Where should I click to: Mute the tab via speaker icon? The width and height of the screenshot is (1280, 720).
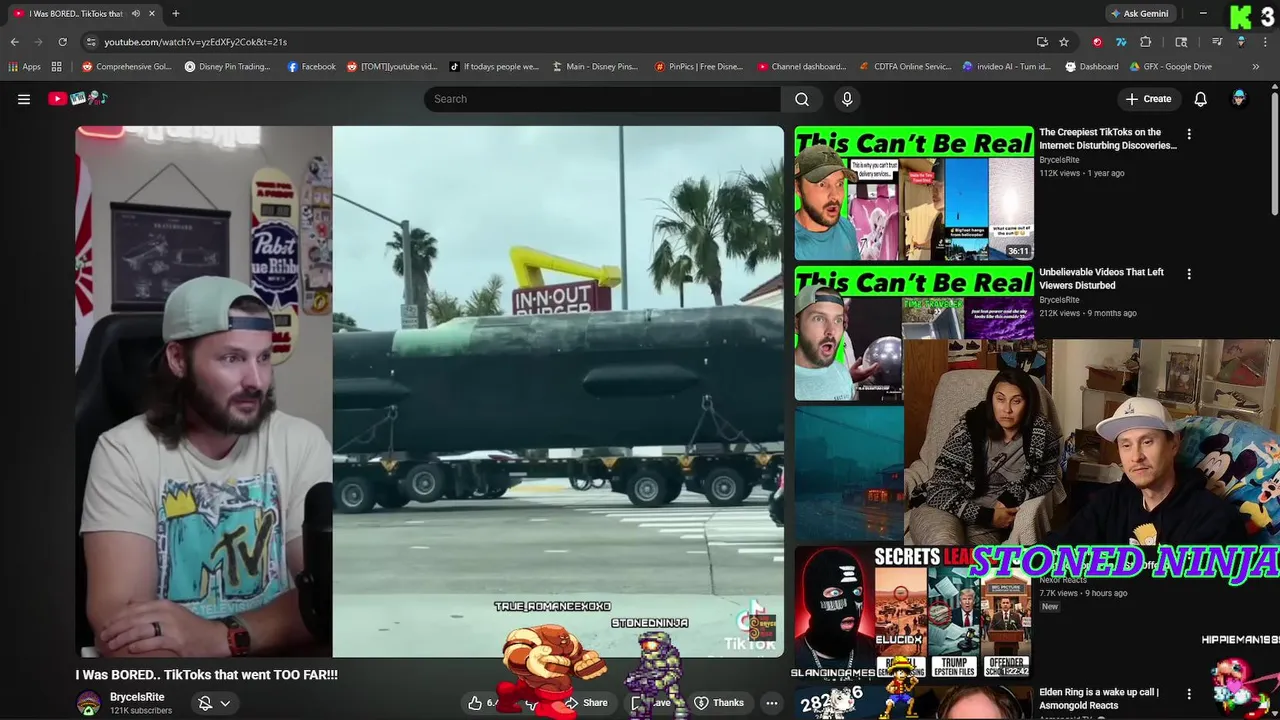point(136,14)
